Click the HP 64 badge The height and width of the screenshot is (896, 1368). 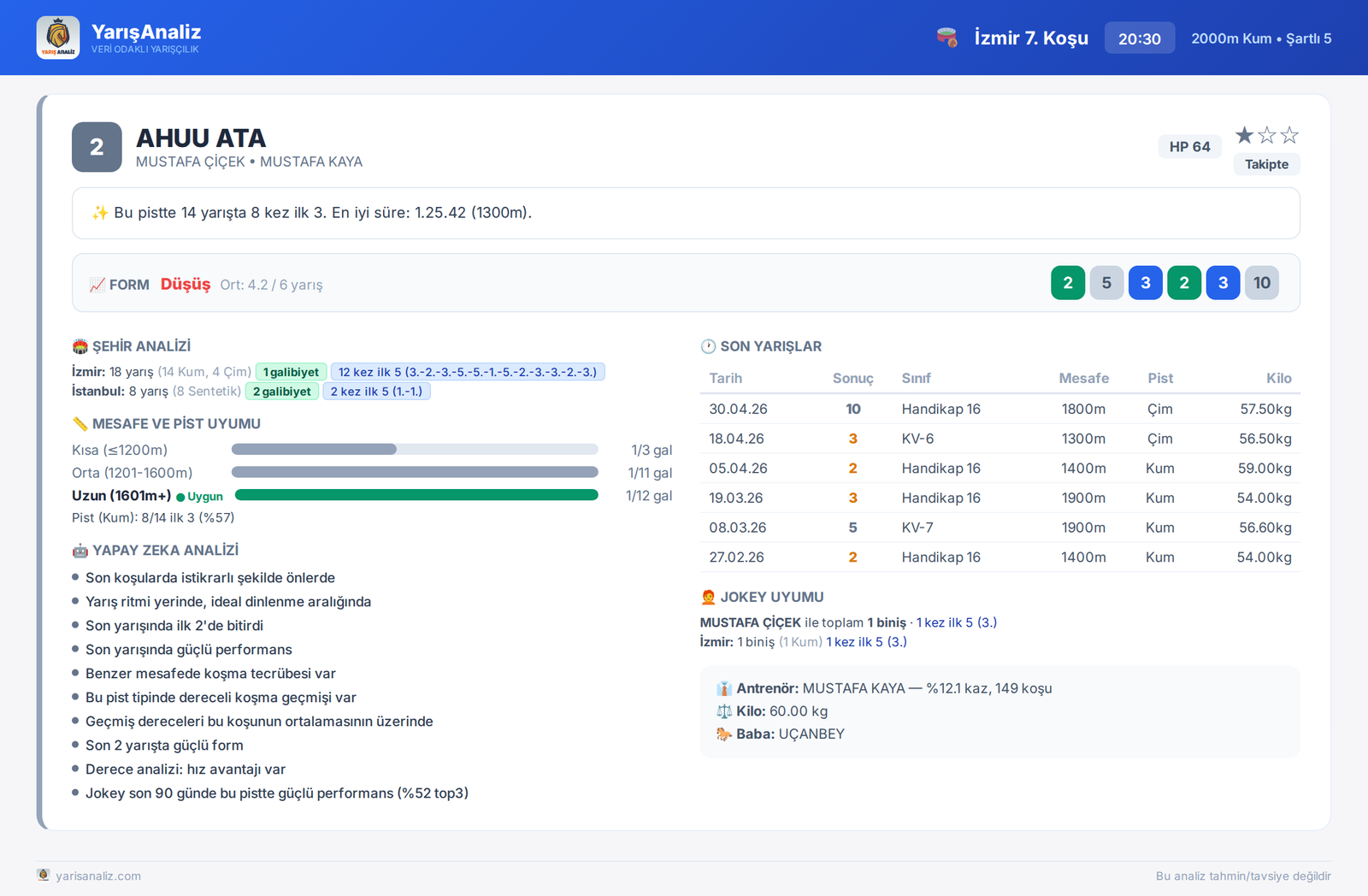1189,146
